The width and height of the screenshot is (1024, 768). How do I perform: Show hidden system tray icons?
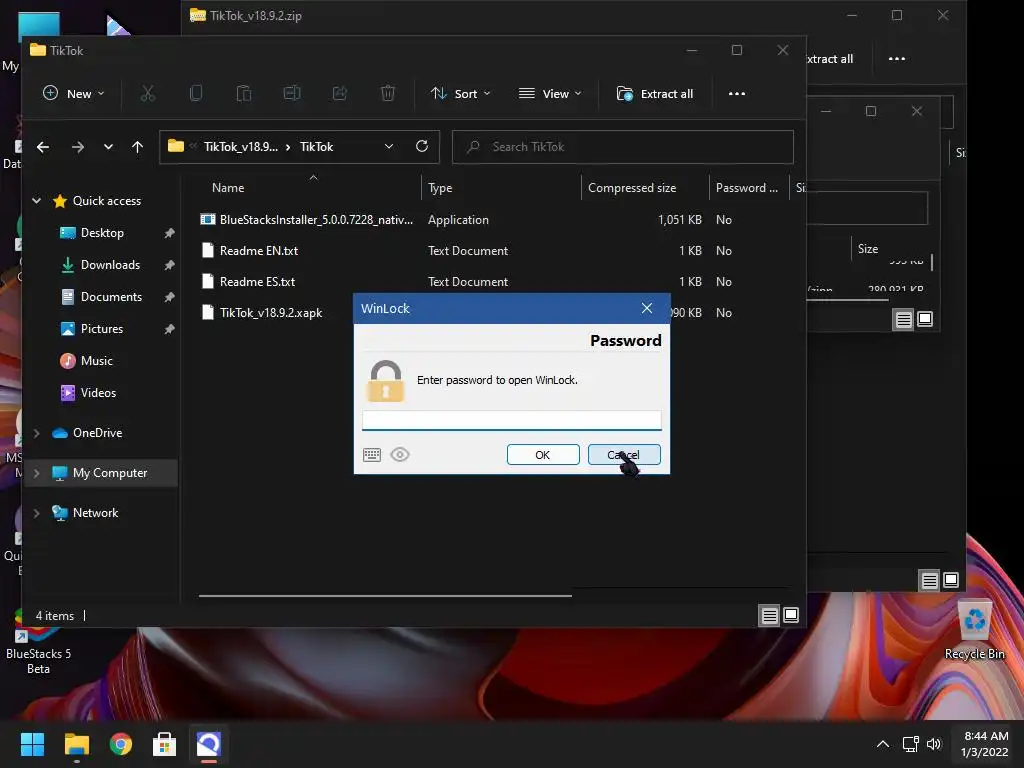pyautogui.click(x=882, y=744)
